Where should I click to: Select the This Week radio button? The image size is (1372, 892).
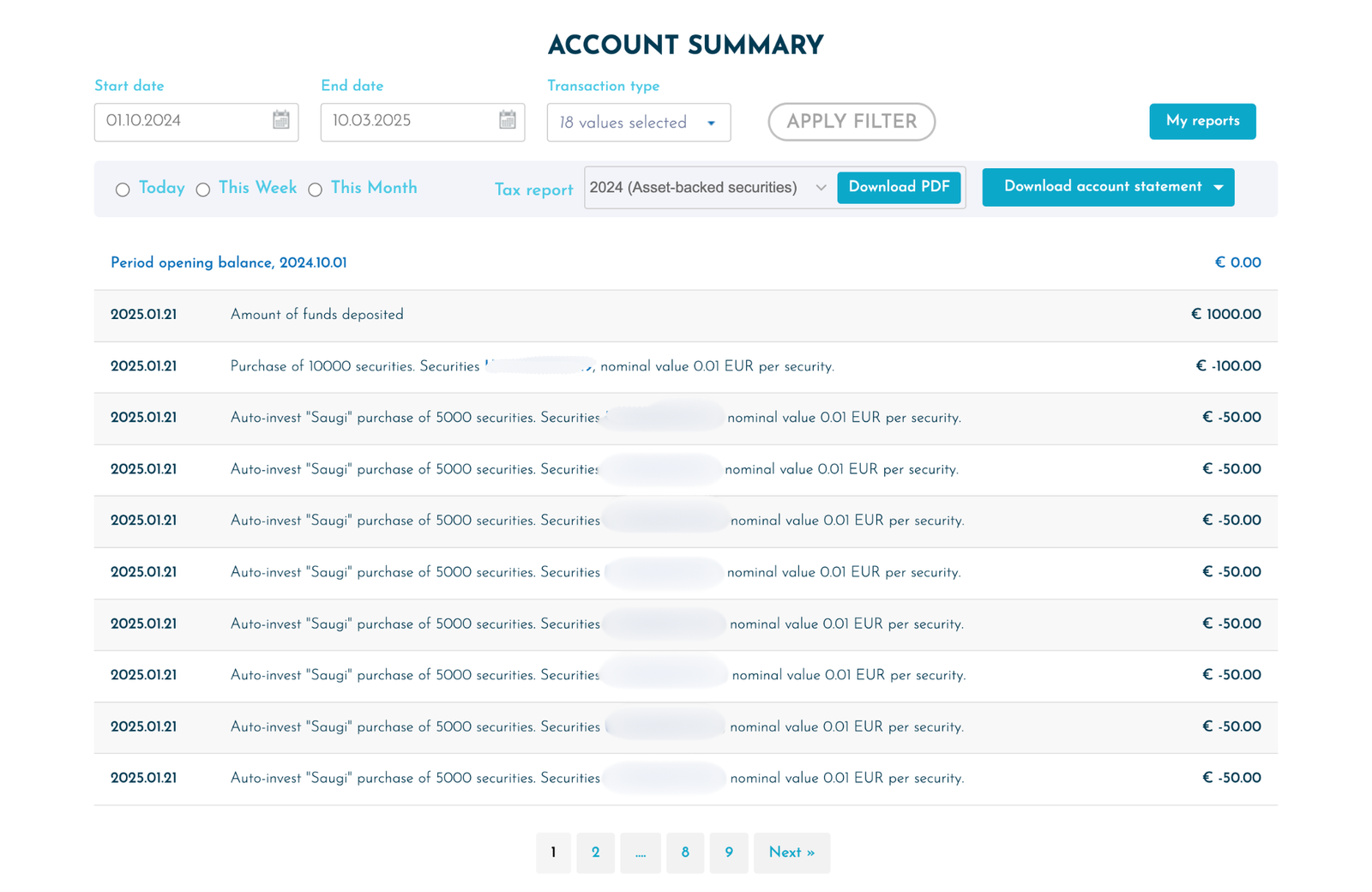(203, 190)
